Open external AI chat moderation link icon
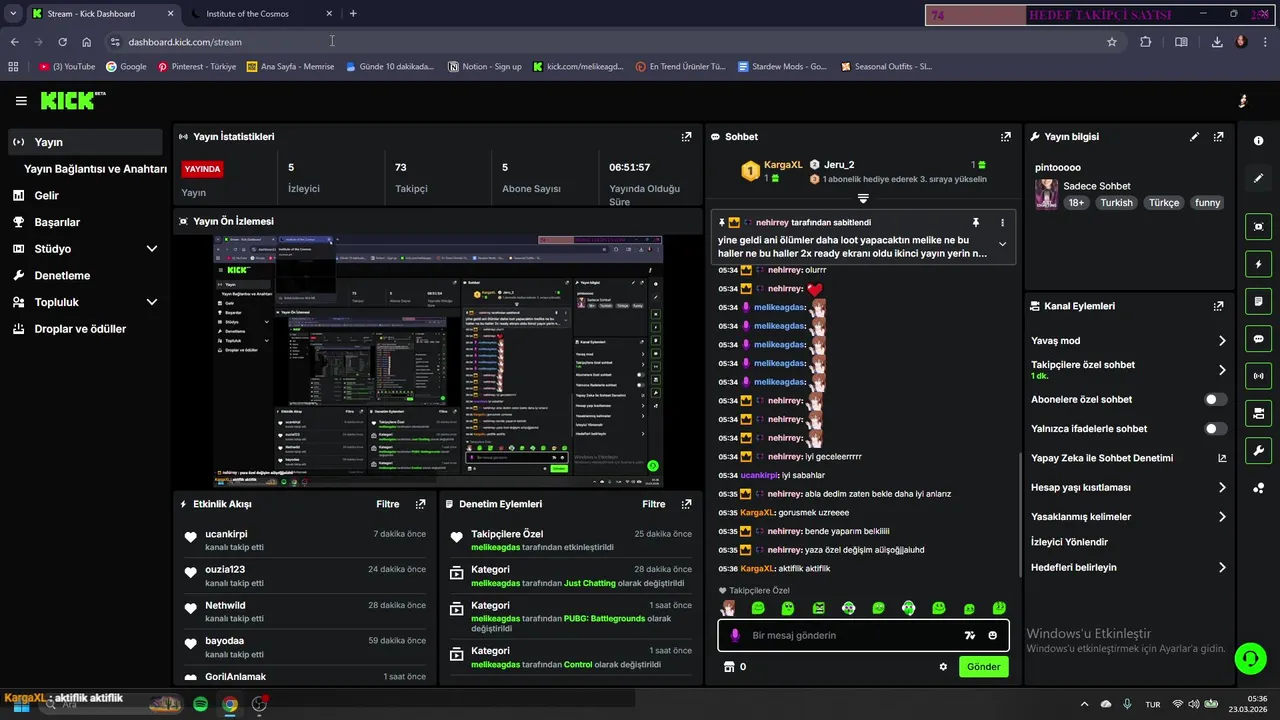The width and height of the screenshot is (1280, 720). pyautogui.click(x=1222, y=458)
